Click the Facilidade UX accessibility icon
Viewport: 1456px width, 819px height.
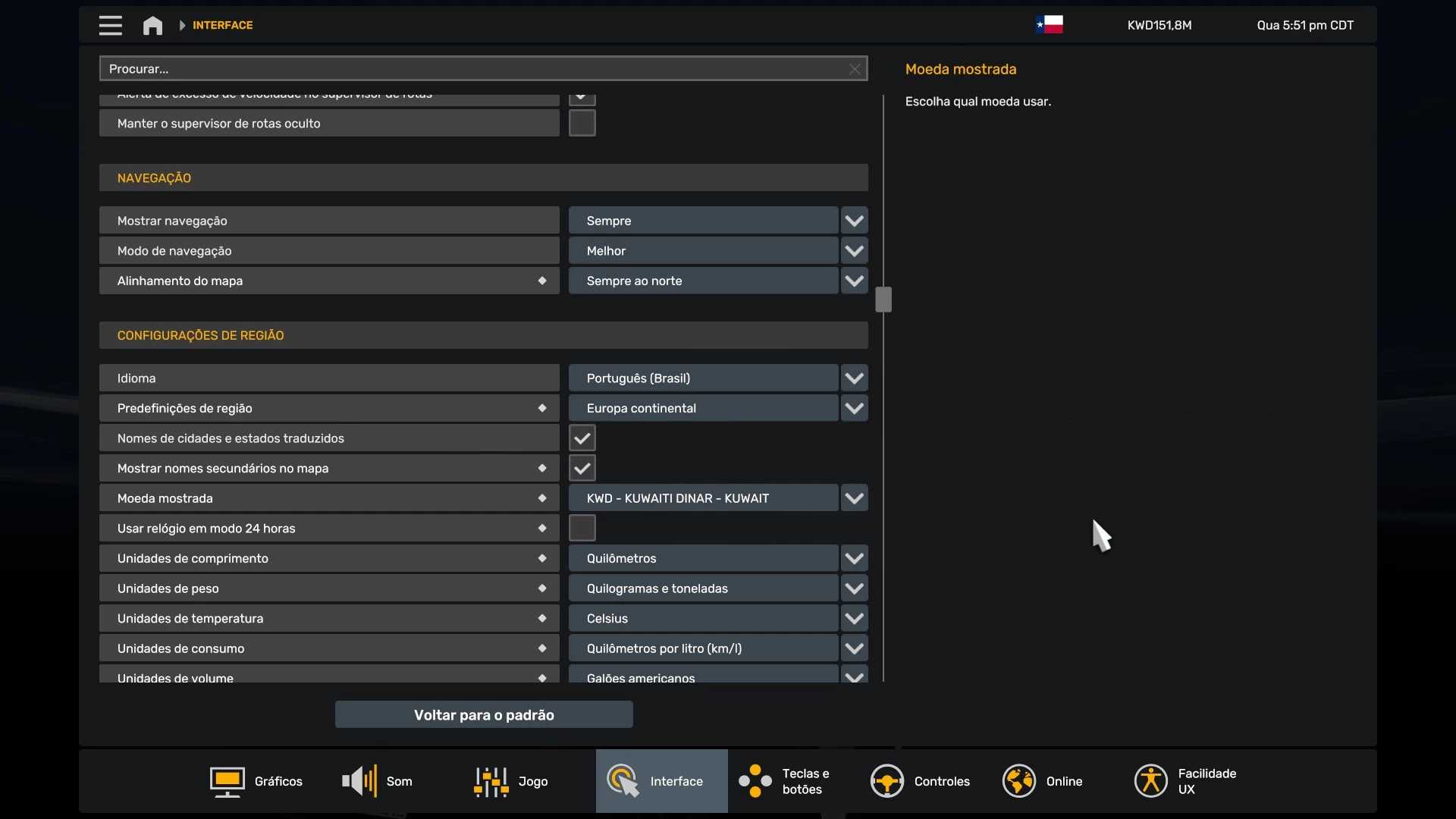1150,781
